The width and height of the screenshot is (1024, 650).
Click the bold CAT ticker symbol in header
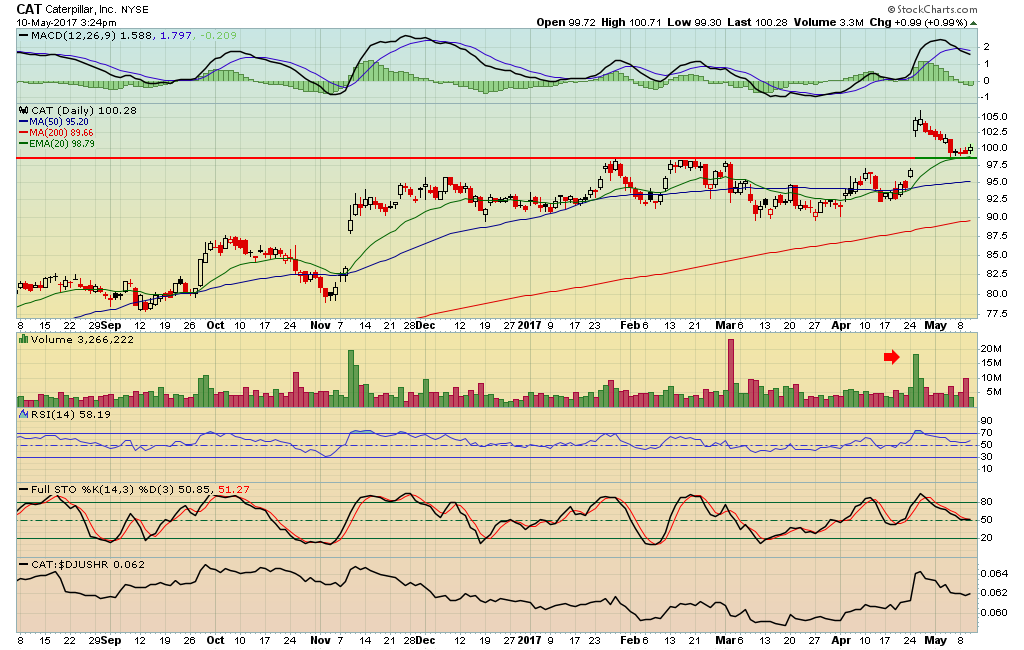29,9
